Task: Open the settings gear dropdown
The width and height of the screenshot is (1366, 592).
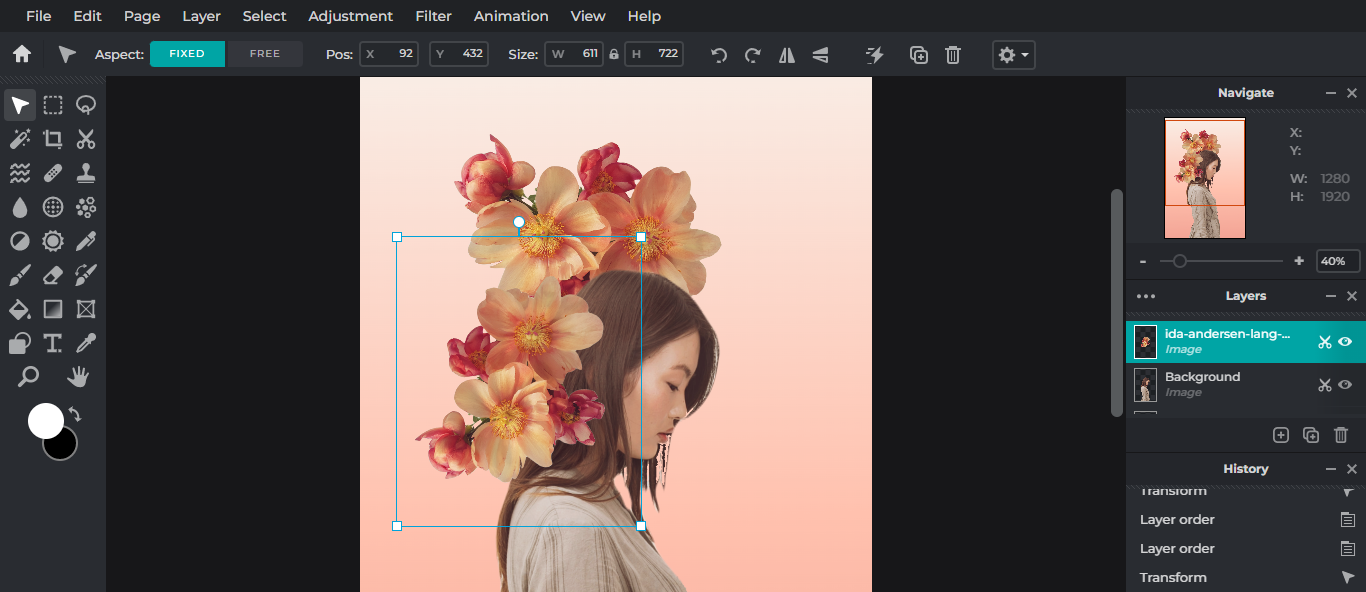Action: pos(1013,55)
